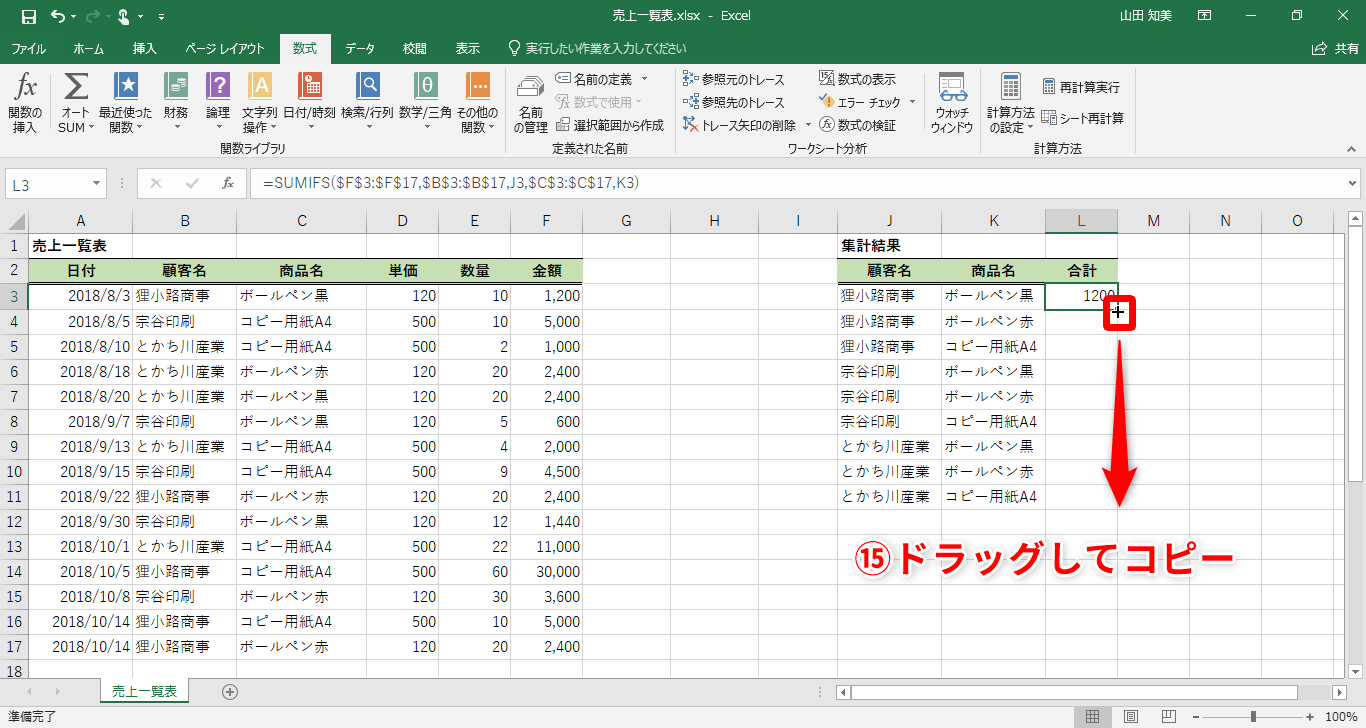Open the Math/Trig (数学/三角) functions list
The height and width of the screenshot is (728, 1366).
[x=425, y=103]
